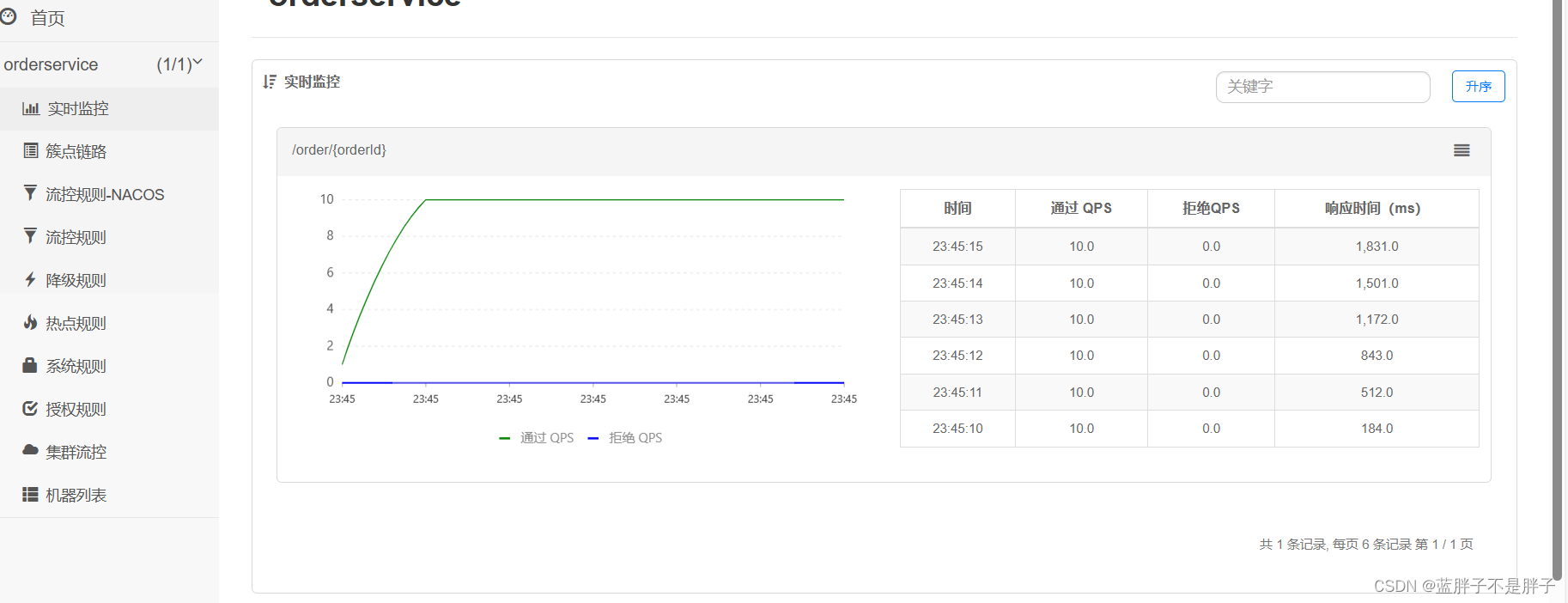The height and width of the screenshot is (603, 1568).
Task: Click the lightning bolt icon for 降级规则
Action: [30, 279]
